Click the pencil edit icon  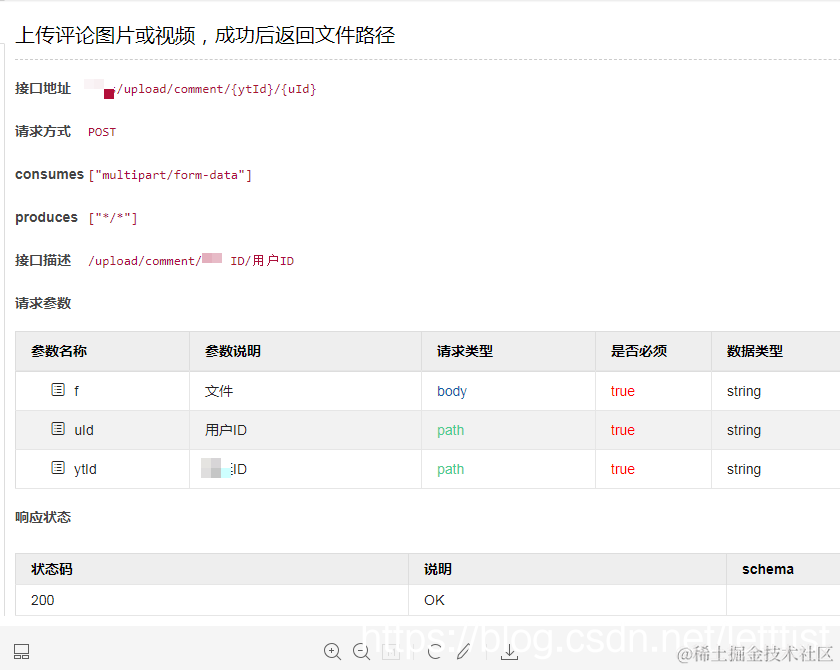click(463, 651)
